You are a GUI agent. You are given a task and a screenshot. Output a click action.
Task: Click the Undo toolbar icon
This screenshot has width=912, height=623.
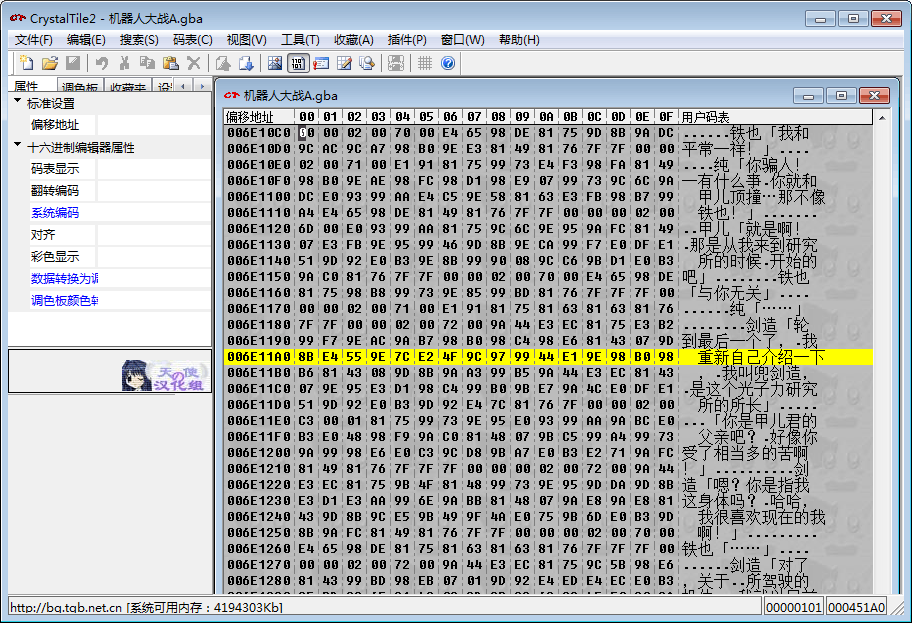coord(103,62)
